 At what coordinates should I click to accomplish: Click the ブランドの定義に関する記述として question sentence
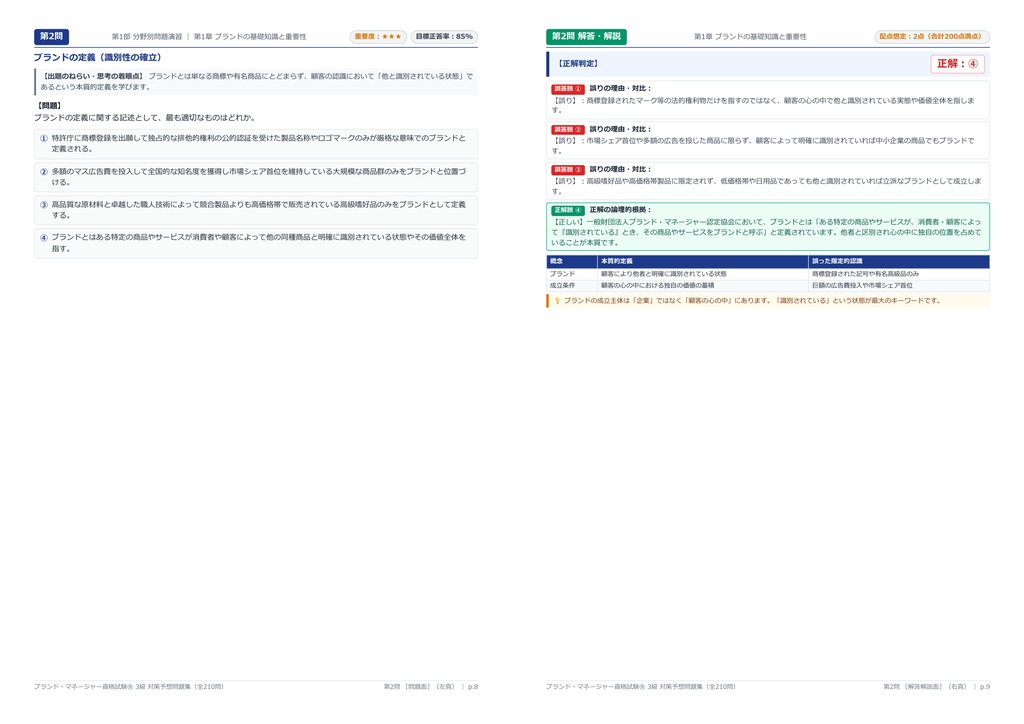click(x=144, y=118)
